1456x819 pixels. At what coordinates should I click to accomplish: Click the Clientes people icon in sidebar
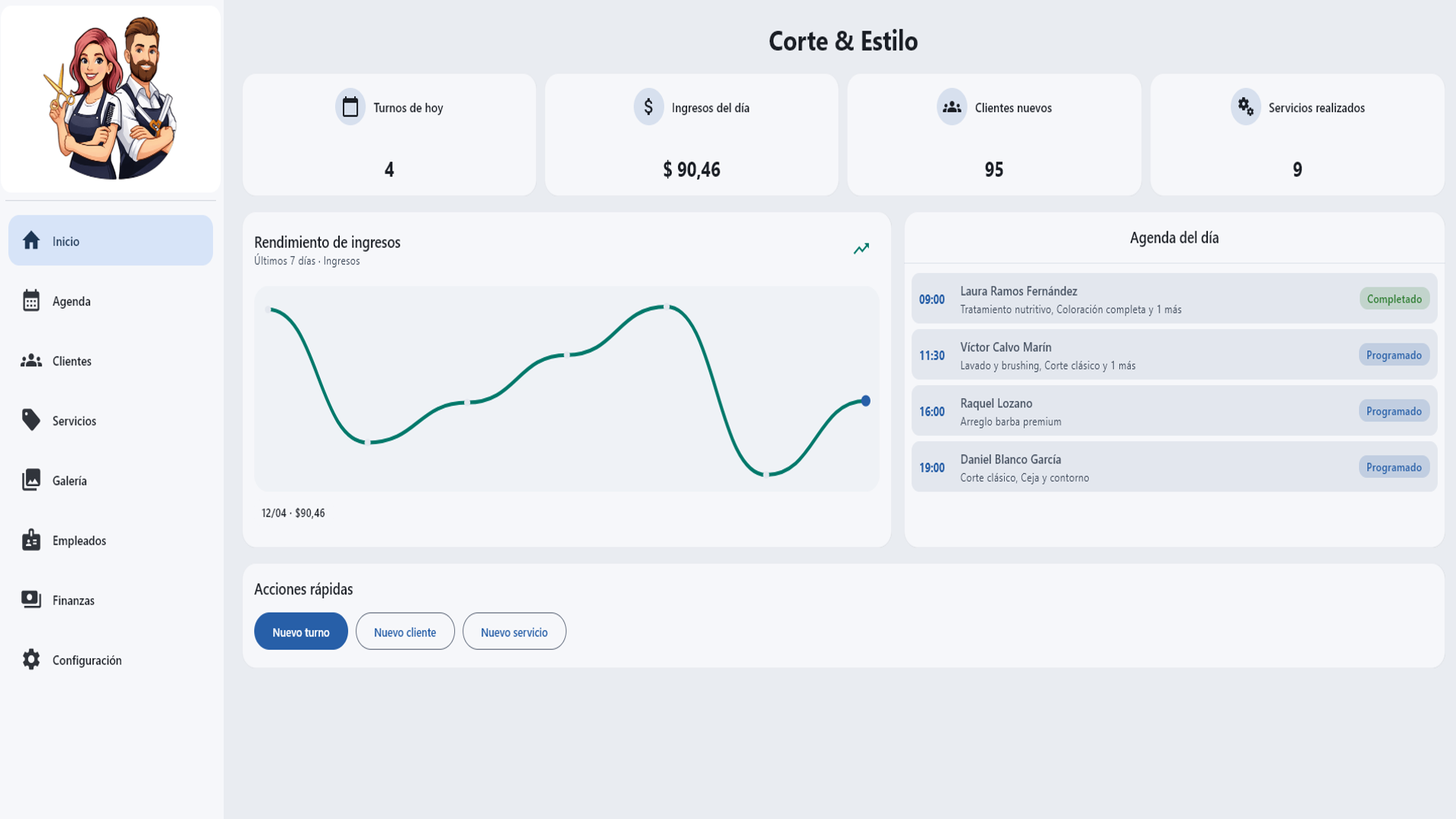click(x=31, y=361)
